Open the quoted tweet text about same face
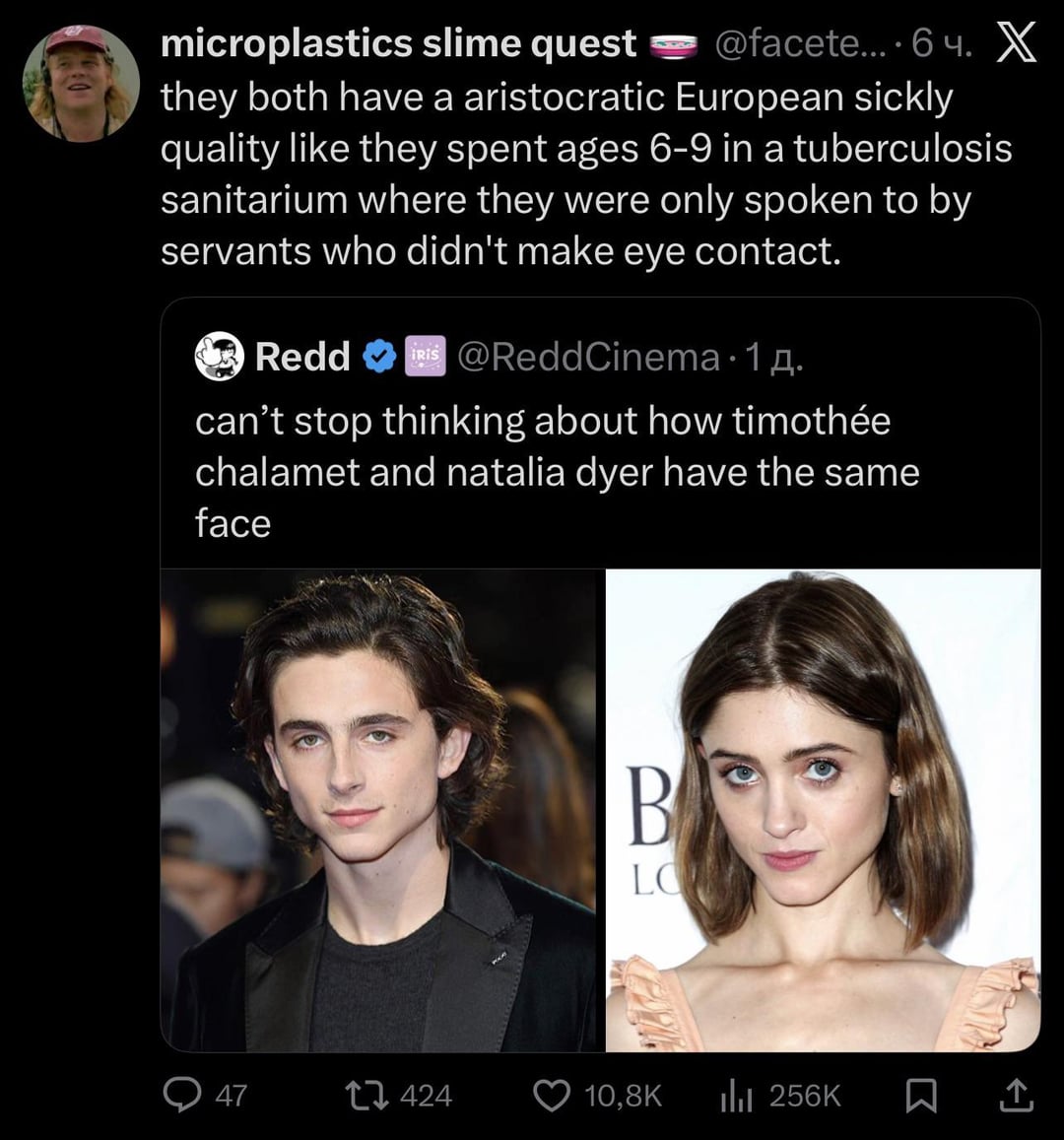 click(x=557, y=472)
